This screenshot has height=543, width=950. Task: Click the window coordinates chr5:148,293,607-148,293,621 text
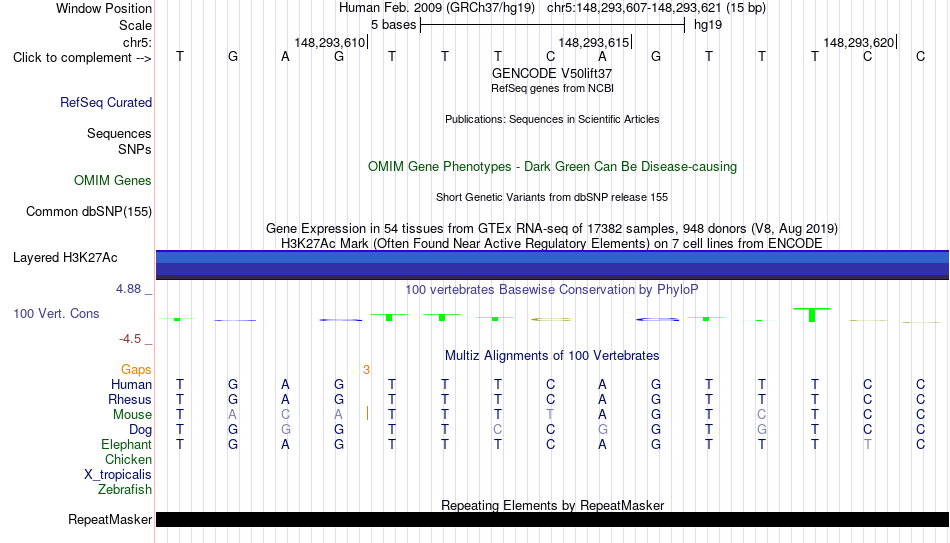[x=634, y=8]
